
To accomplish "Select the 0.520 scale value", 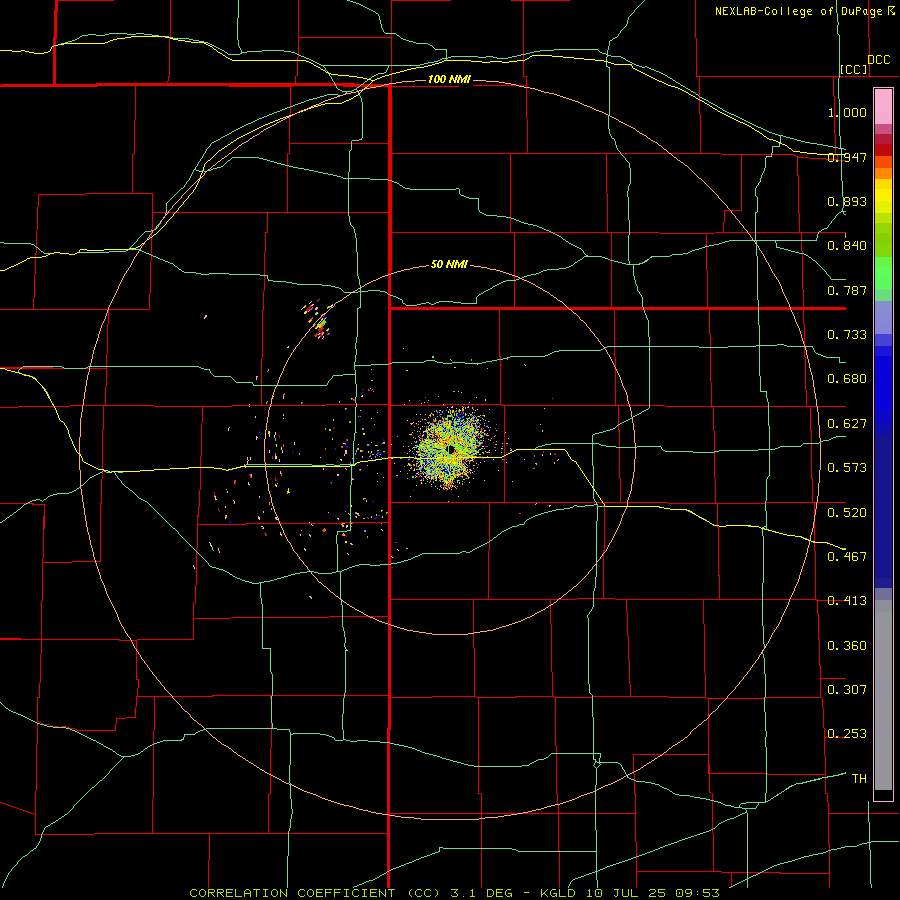I will (x=847, y=512).
